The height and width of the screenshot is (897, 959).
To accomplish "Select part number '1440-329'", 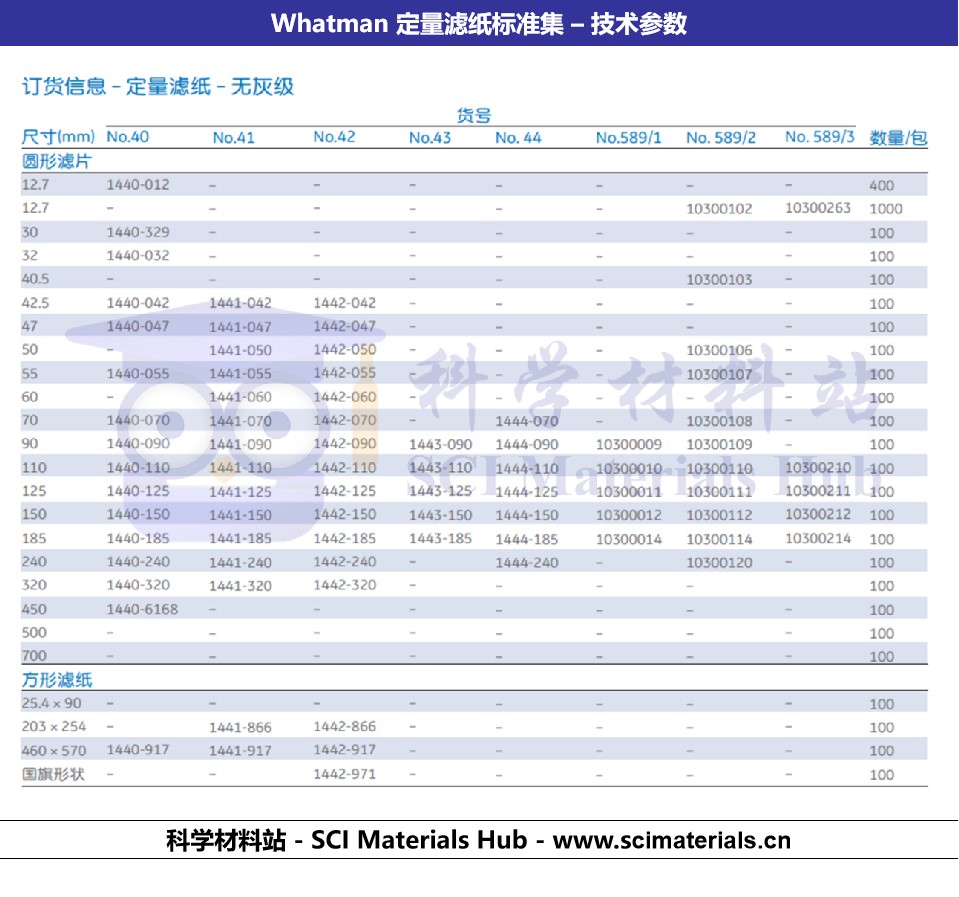I will click(138, 232).
